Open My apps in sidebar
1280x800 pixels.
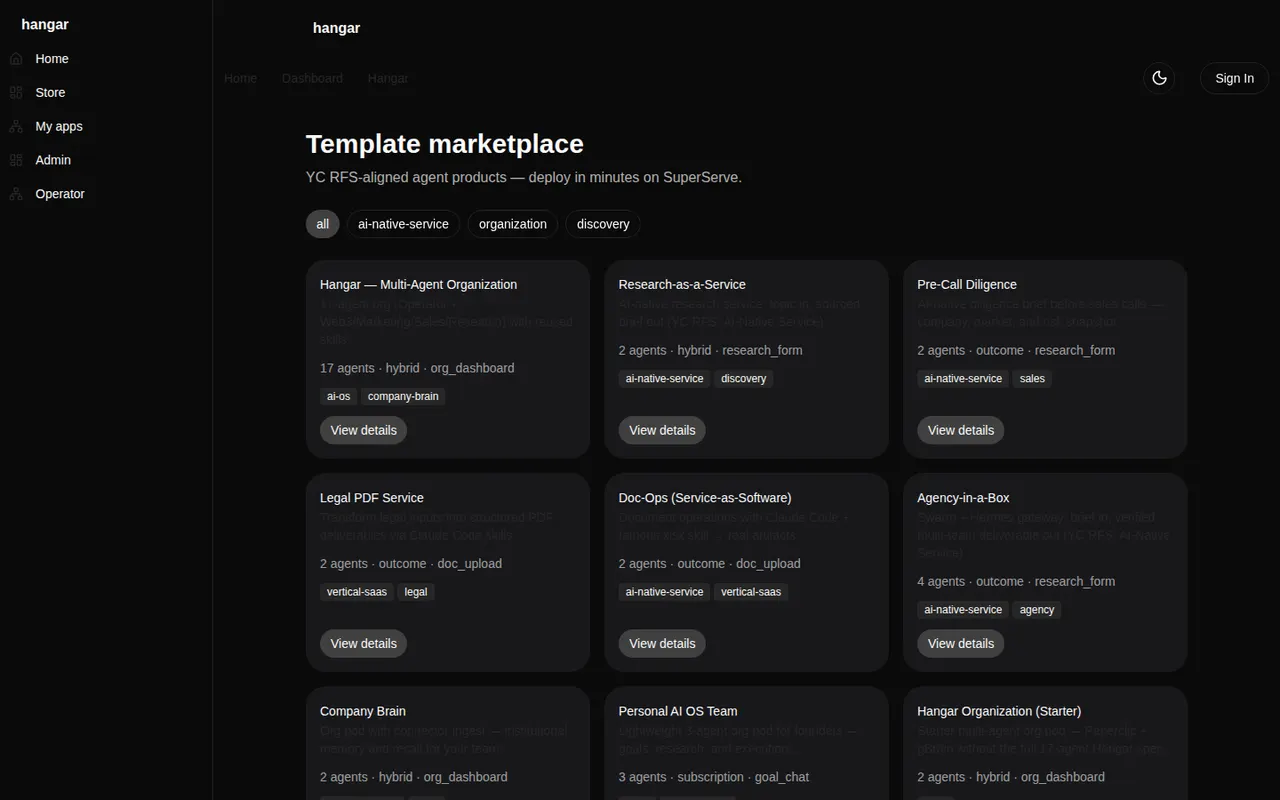coord(59,127)
